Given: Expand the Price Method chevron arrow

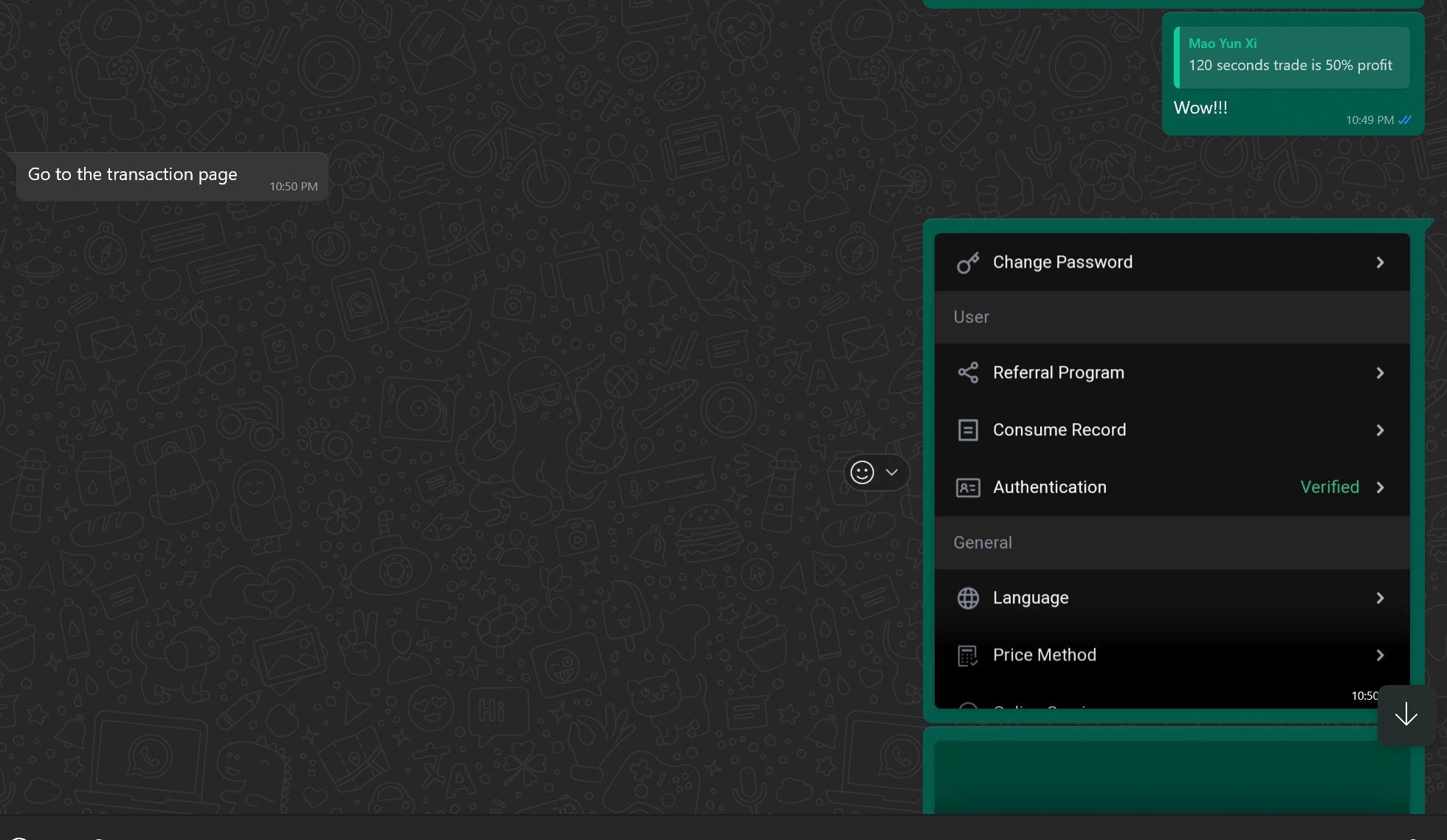Looking at the screenshot, I should 1380,655.
